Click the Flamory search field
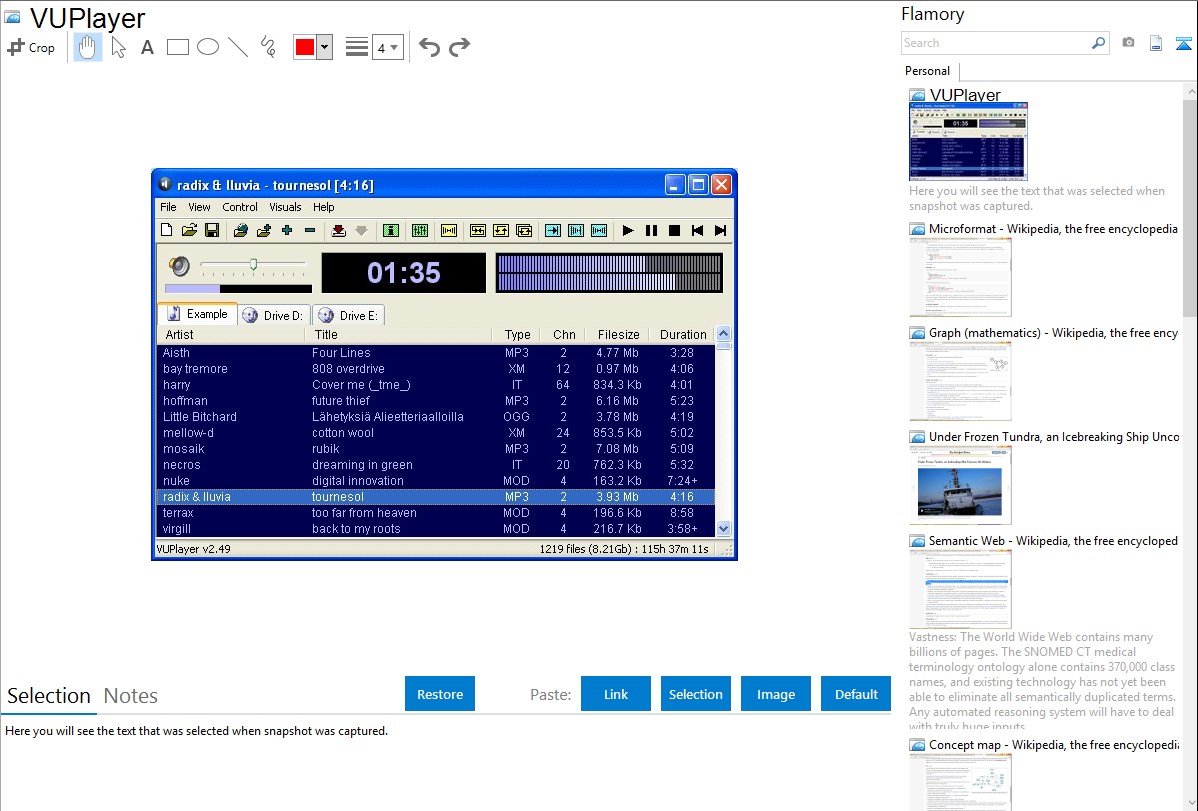1198x811 pixels. pos(996,43)
